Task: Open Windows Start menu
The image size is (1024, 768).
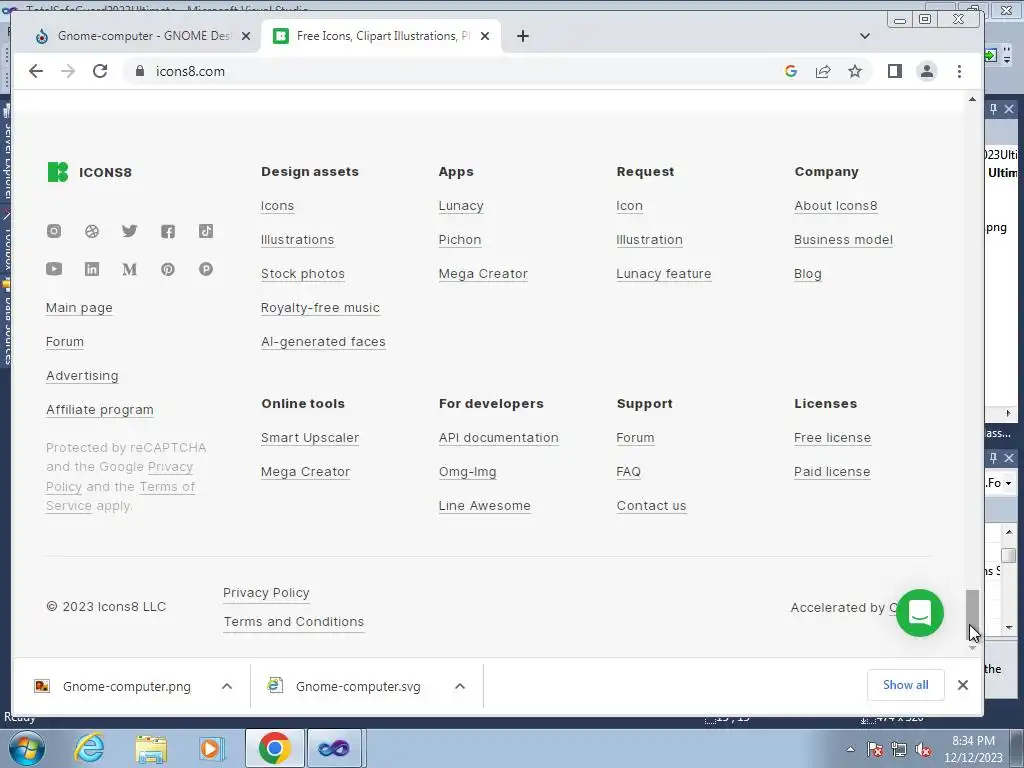Action: (27, 748)
